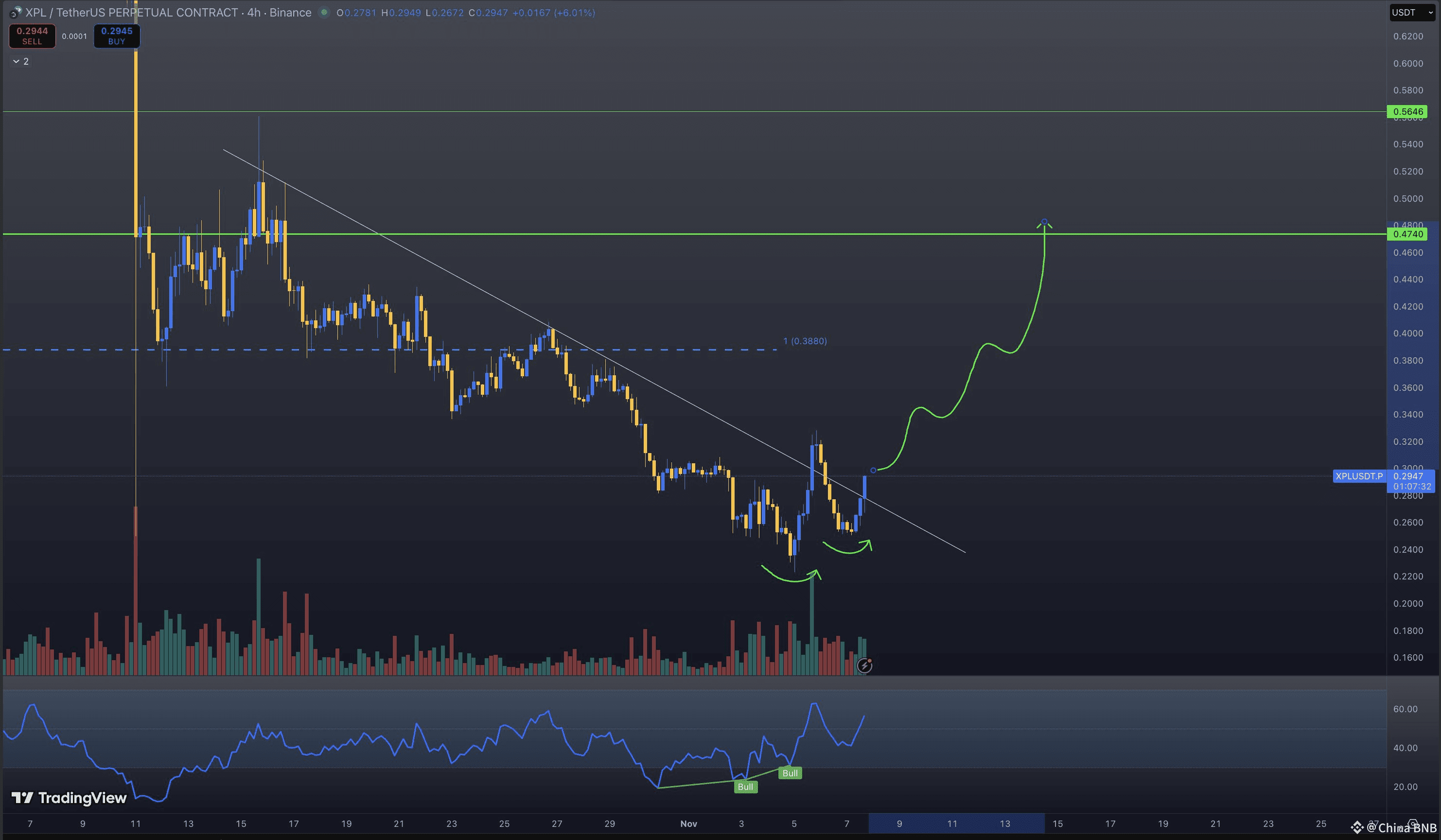Click the Nov label on time axis
1441x840 pixels.
coord(688,823)
